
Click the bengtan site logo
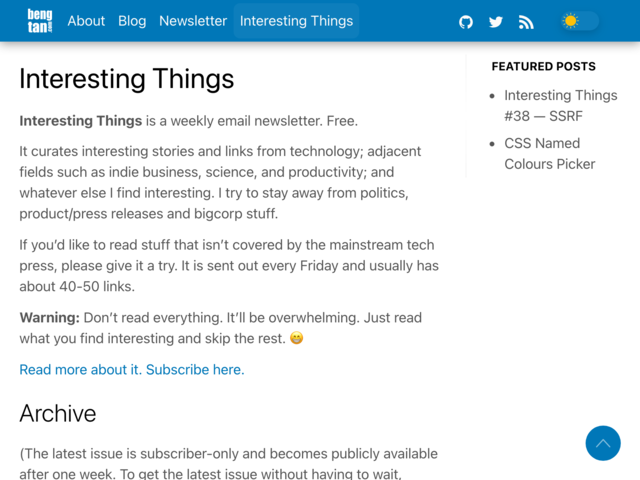pyautogui.click(x=40, y=21)
